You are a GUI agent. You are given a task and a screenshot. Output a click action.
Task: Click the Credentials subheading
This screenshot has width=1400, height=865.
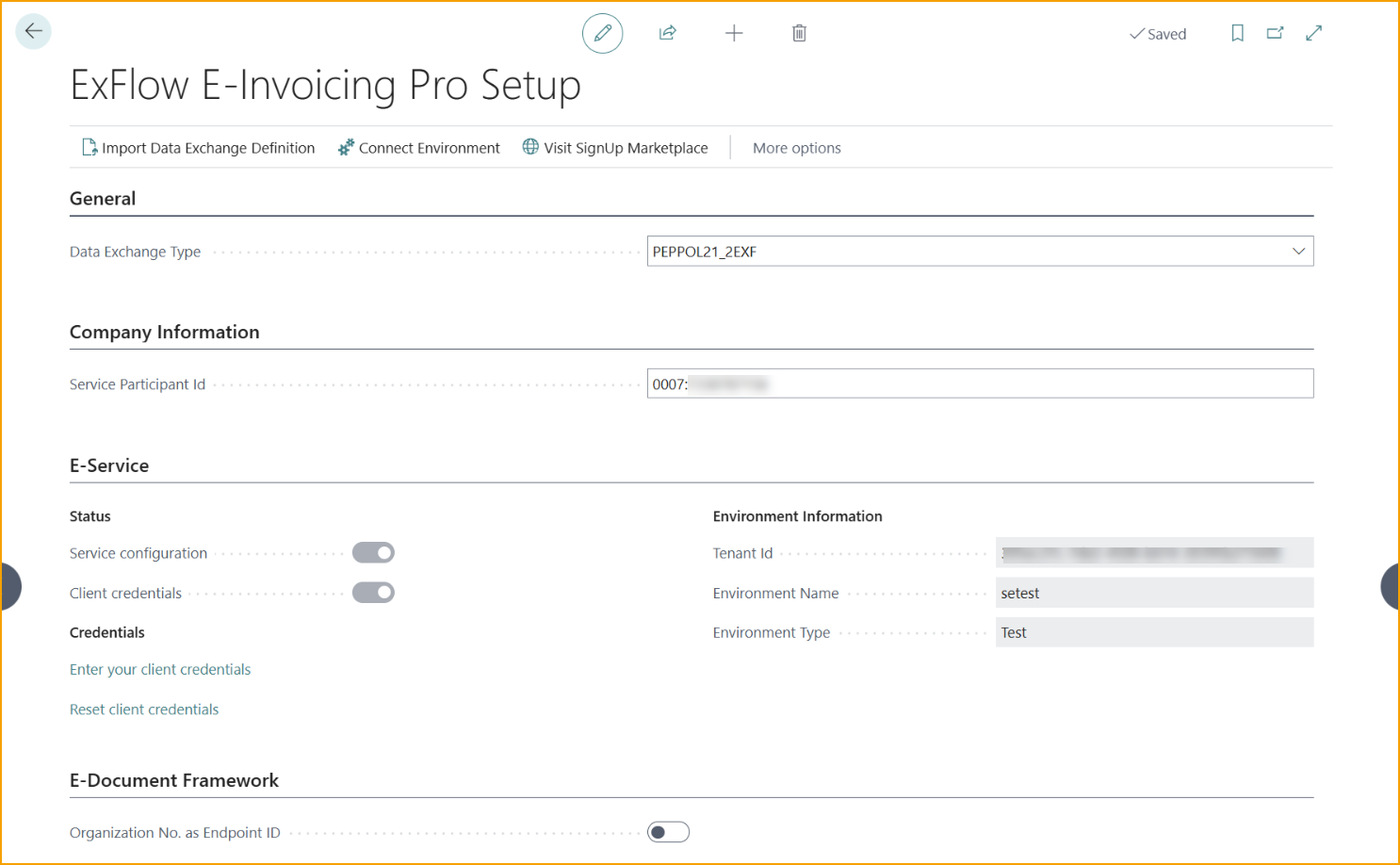point(107,632)
